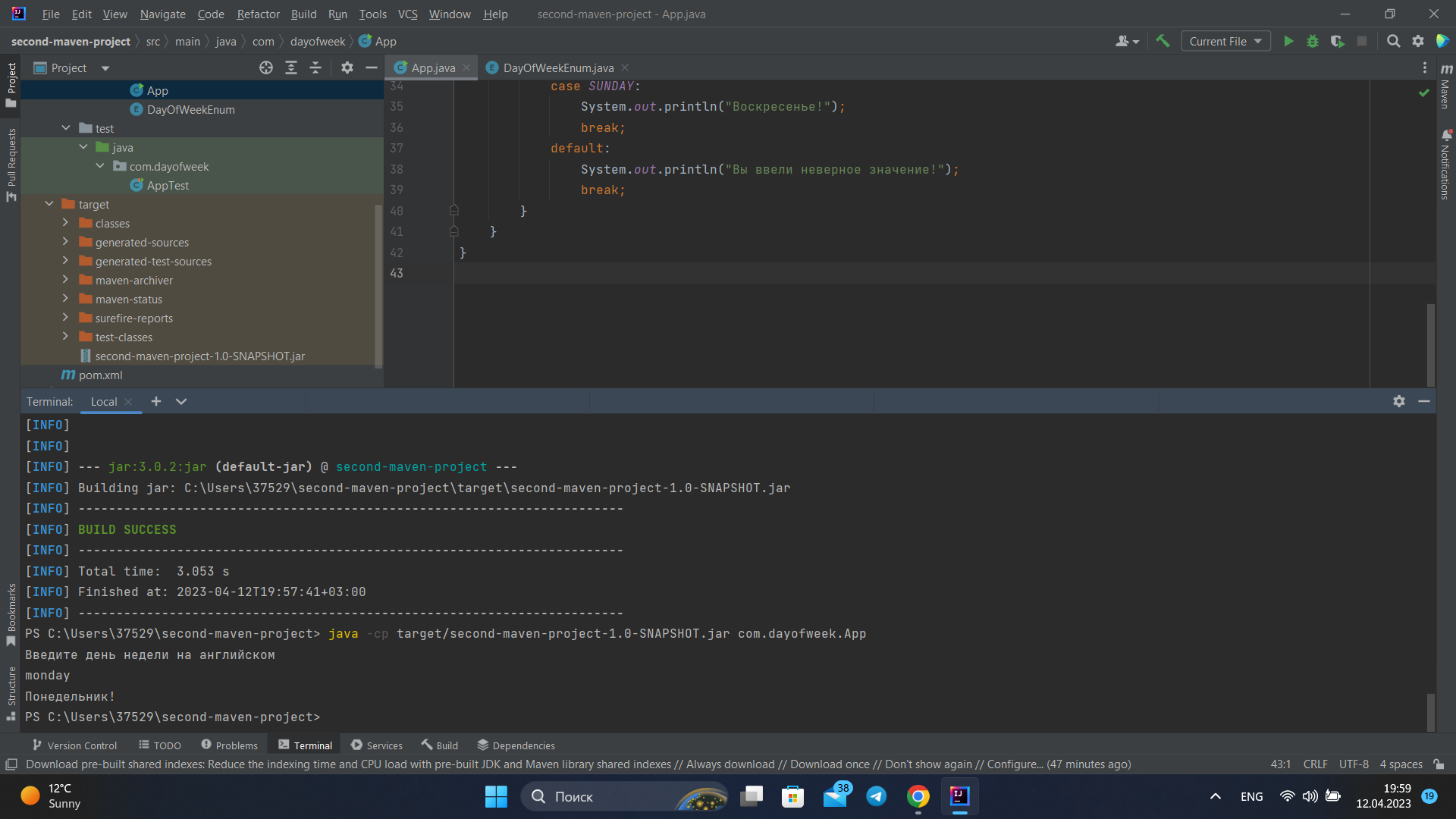Screen dimensions: 1456x819
Task: Toggle the Notifications side panel
Action: 1446,165
